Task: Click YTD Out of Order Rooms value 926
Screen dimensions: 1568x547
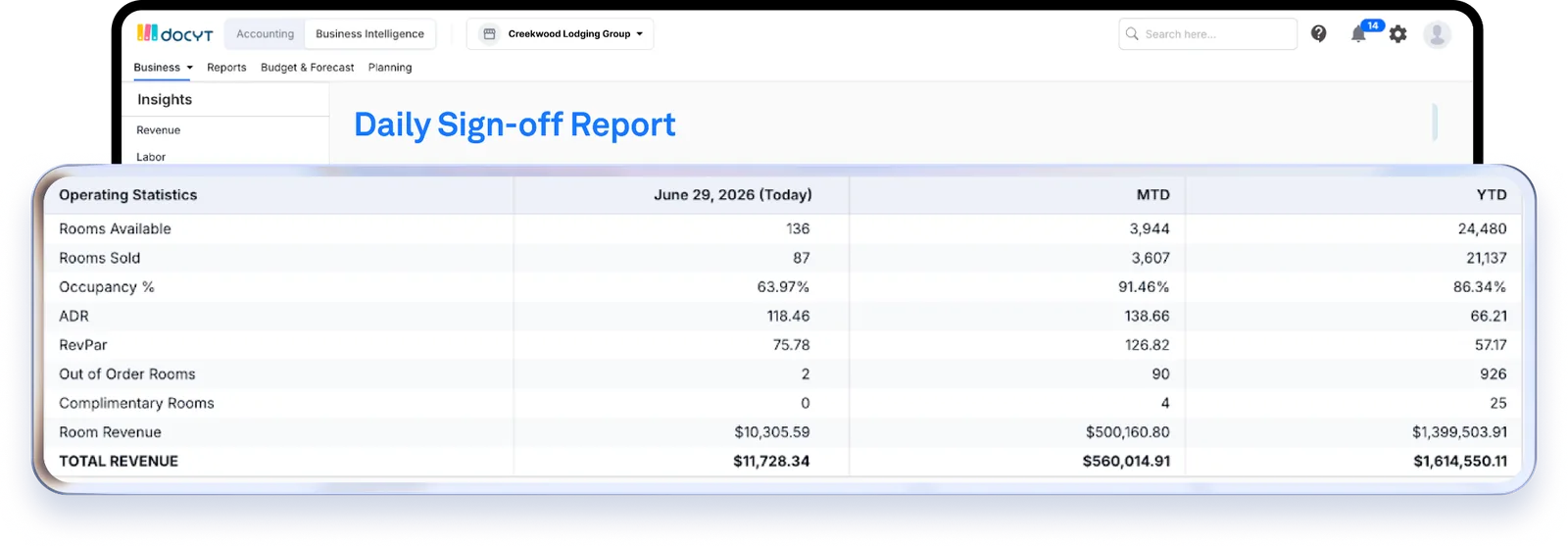Action: [x=1494, y=374]
